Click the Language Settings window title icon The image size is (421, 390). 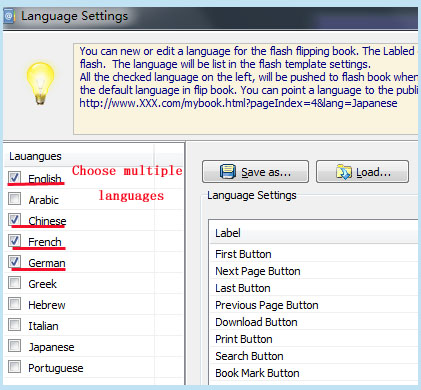tap(9, 16)
